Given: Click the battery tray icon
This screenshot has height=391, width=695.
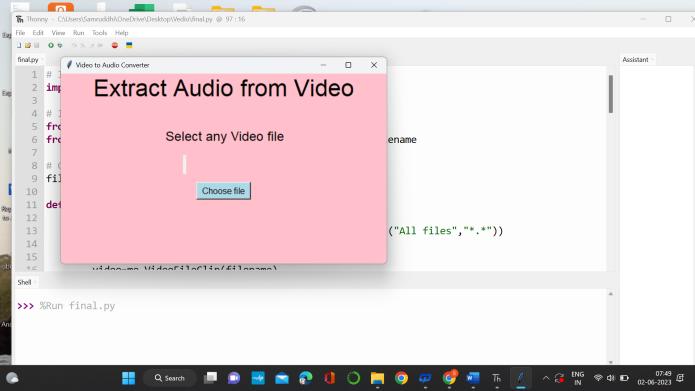Looking at the screenshot, I should pos(624,378).
